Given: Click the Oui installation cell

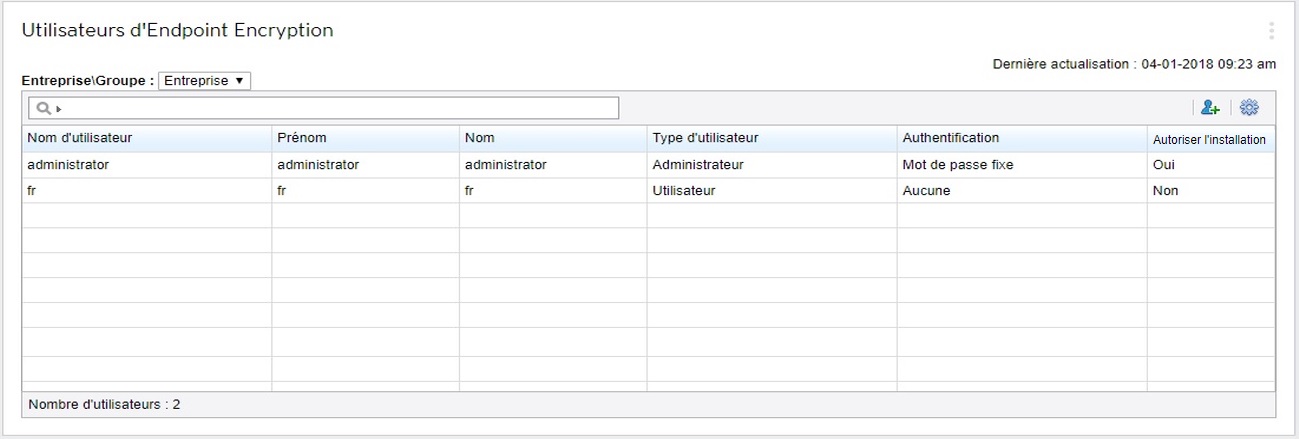Looking at the screenshot, I should [x=1164, y=165].
